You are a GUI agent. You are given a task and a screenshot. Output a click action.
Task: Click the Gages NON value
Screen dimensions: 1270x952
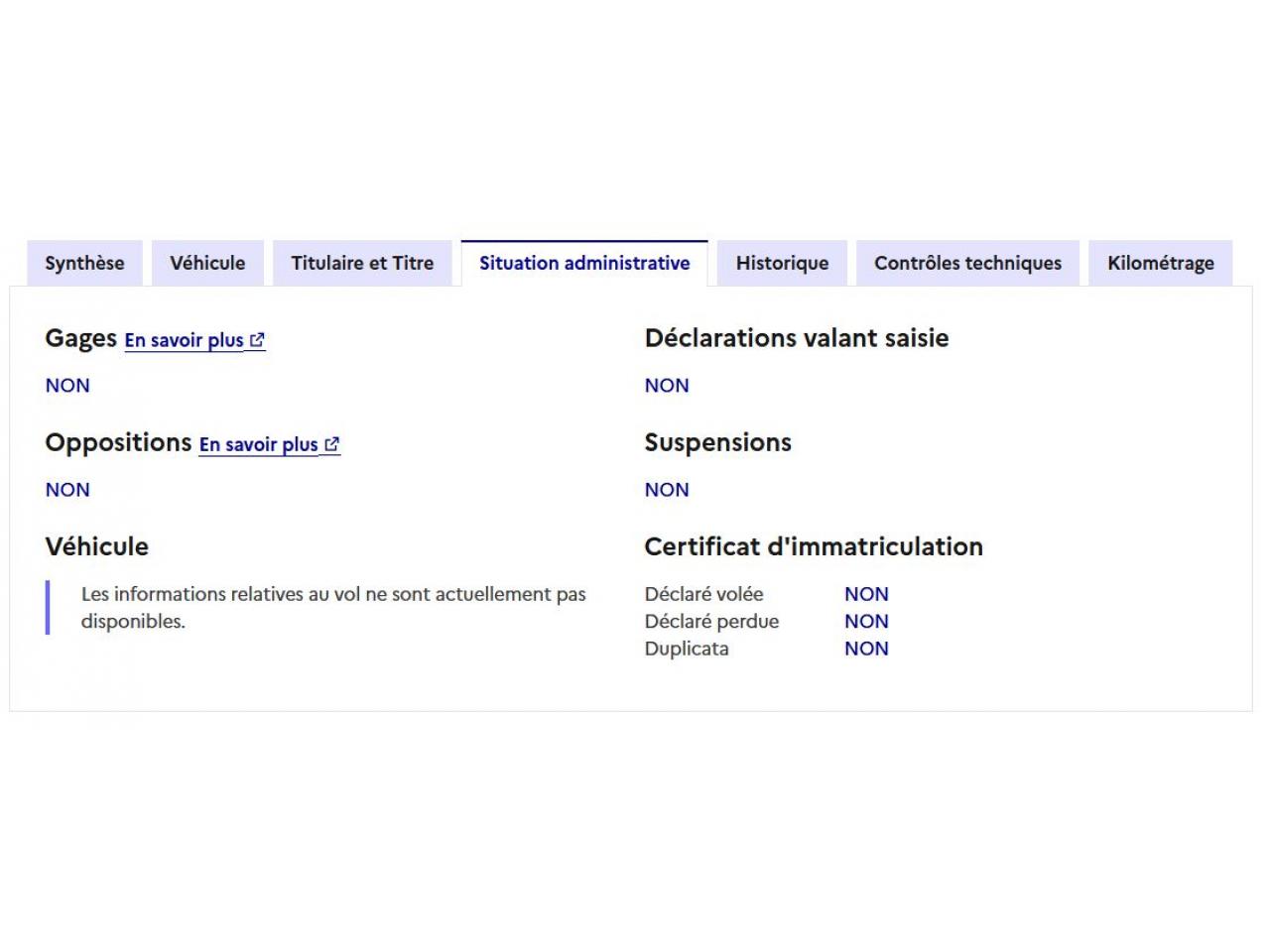pyautogui.click(x=67, y=386)
